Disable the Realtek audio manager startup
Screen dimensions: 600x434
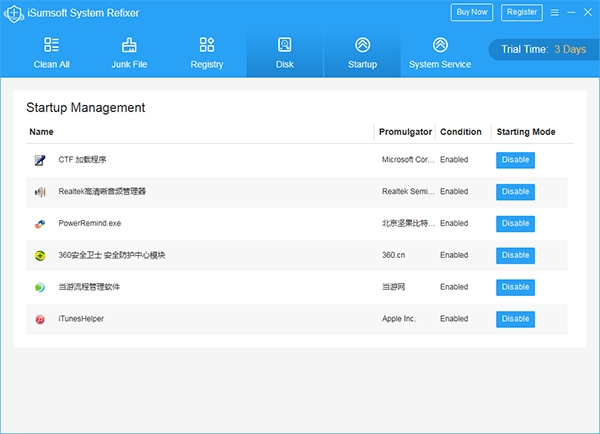tap(515, 192)
